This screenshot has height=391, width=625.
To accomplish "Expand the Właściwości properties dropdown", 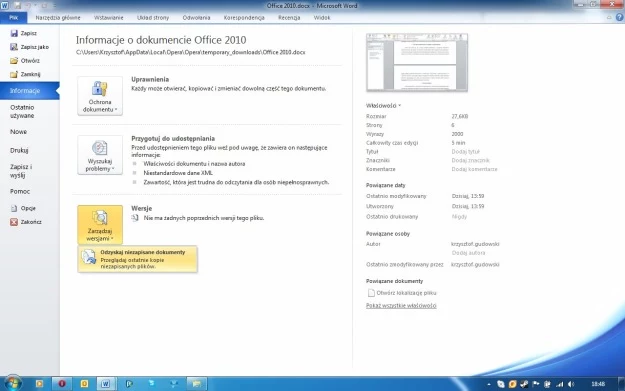I will point(383,106).
